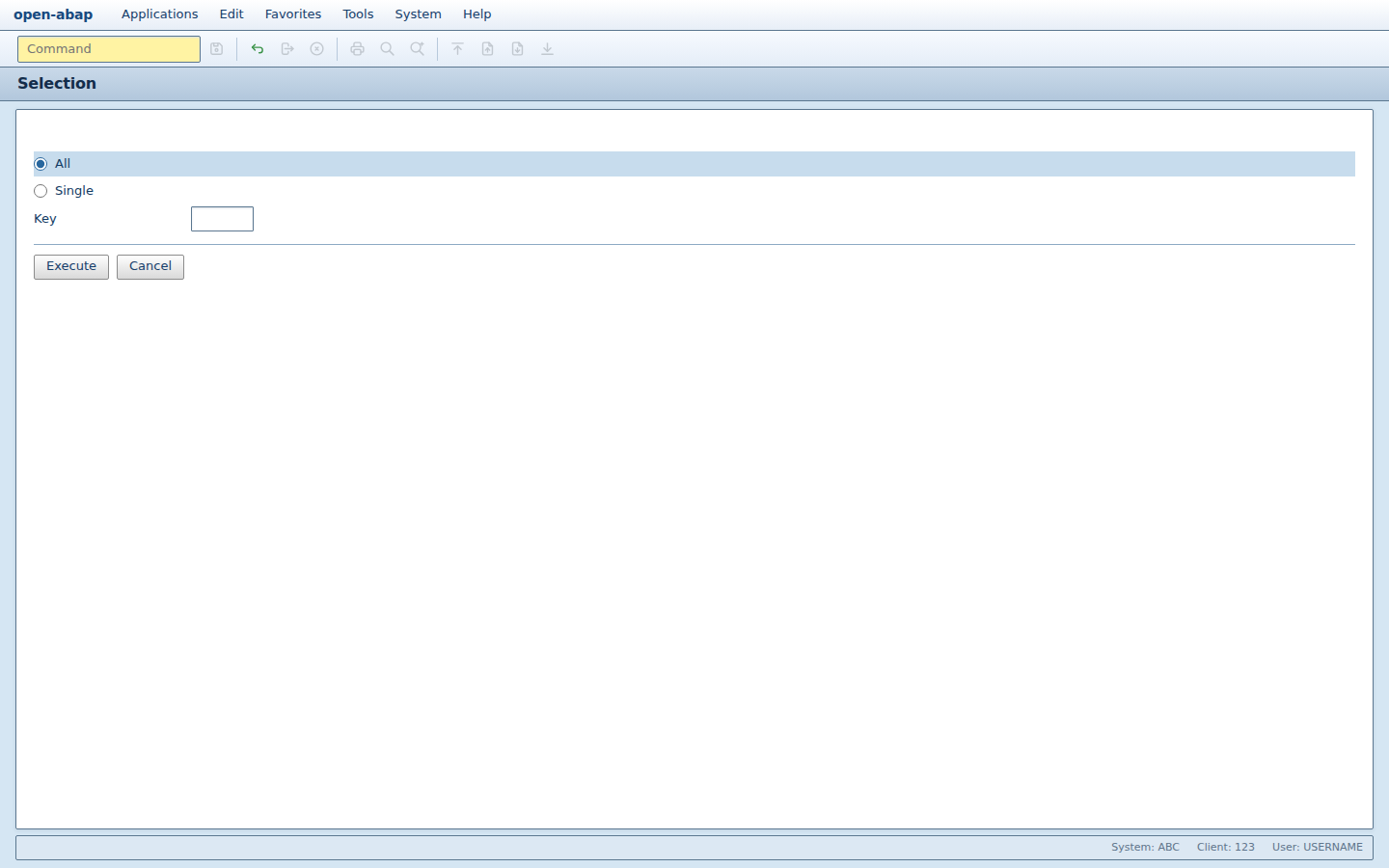Select the All radio button

tap(41, 164)
